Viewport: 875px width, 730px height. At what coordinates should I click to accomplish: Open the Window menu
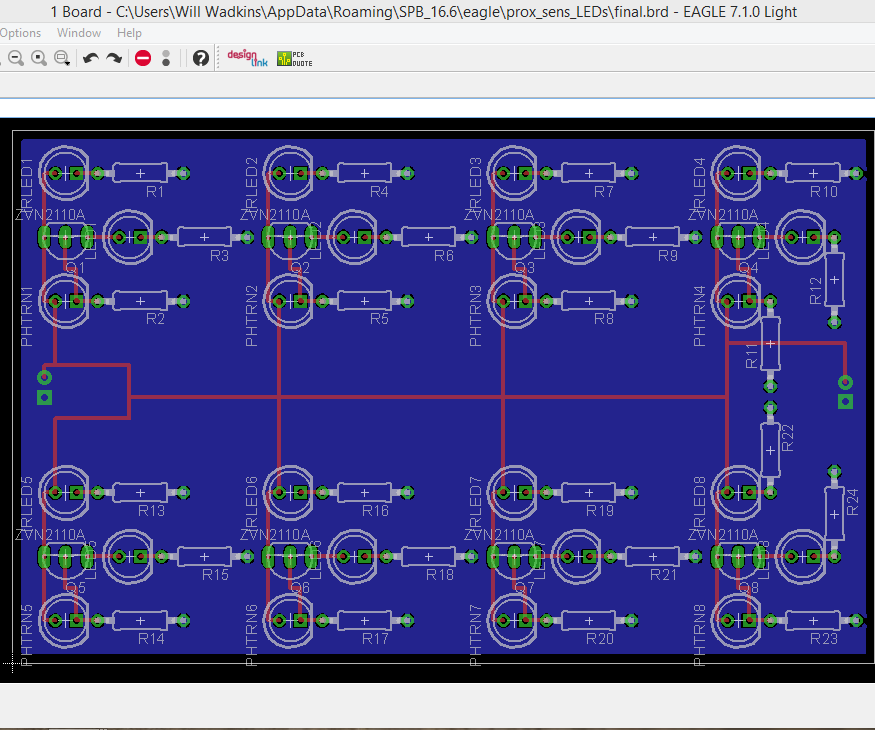click(78, 32)
